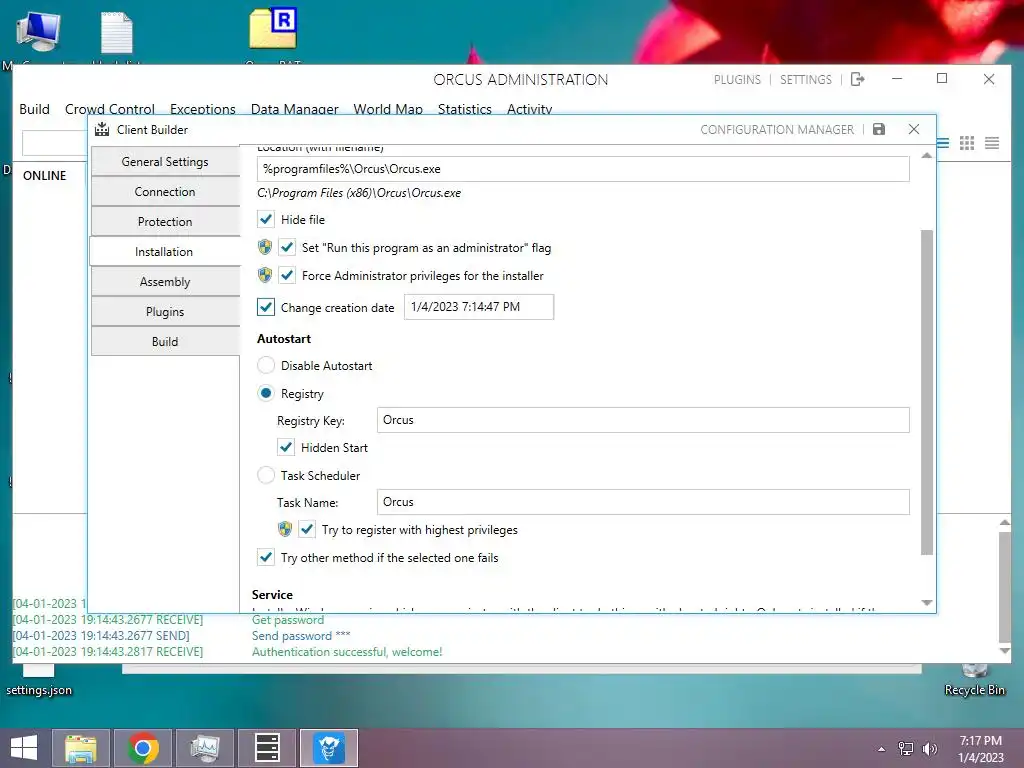Click scroll up arrow in Client Builder
This screenshot has width=1024, height=768.
tap(927, 155)
